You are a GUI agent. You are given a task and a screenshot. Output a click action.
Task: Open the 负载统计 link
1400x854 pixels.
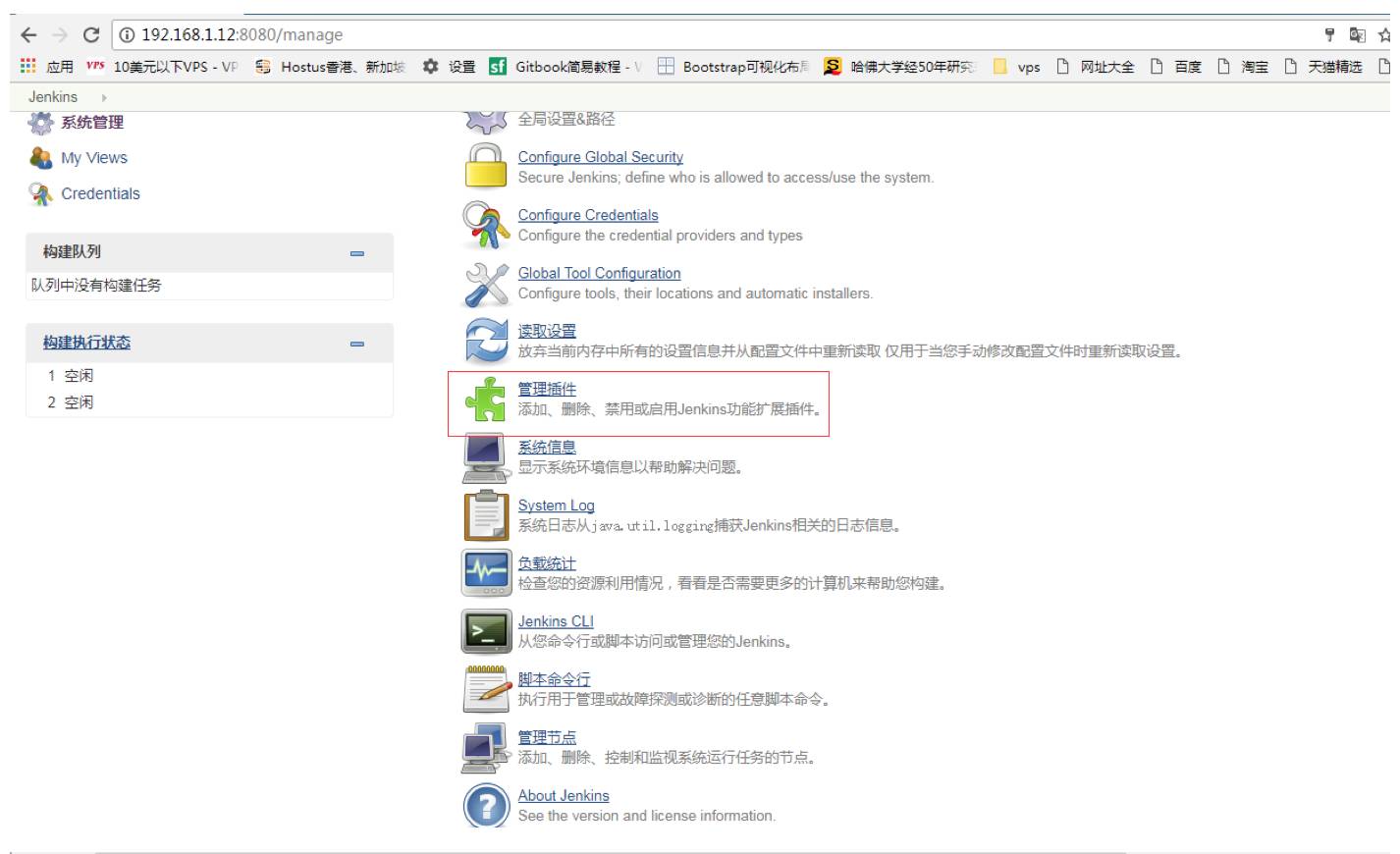point(547,563)
